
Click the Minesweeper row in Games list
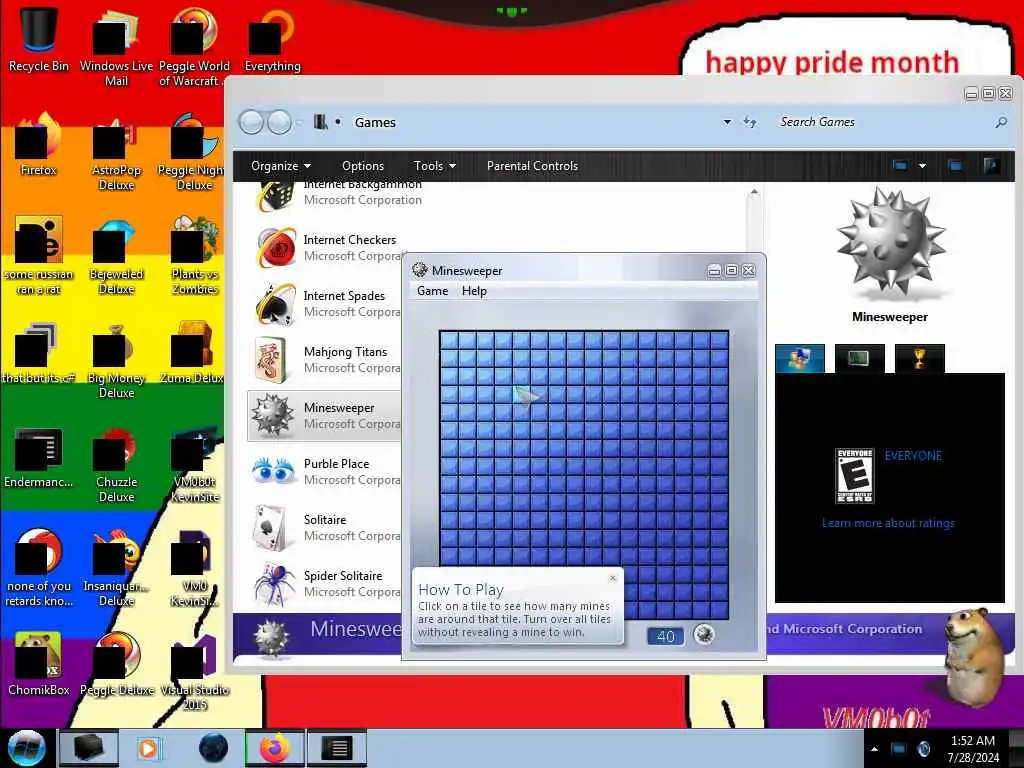325,415
